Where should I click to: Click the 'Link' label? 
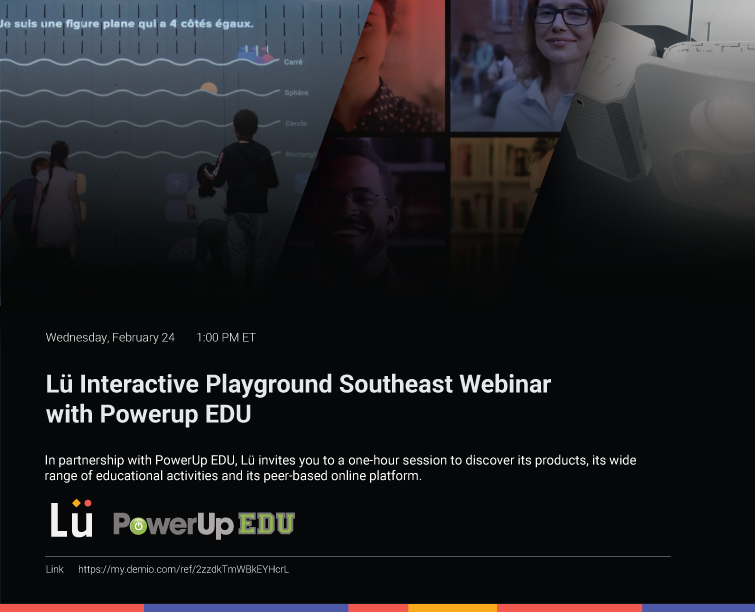coord(54,569)
